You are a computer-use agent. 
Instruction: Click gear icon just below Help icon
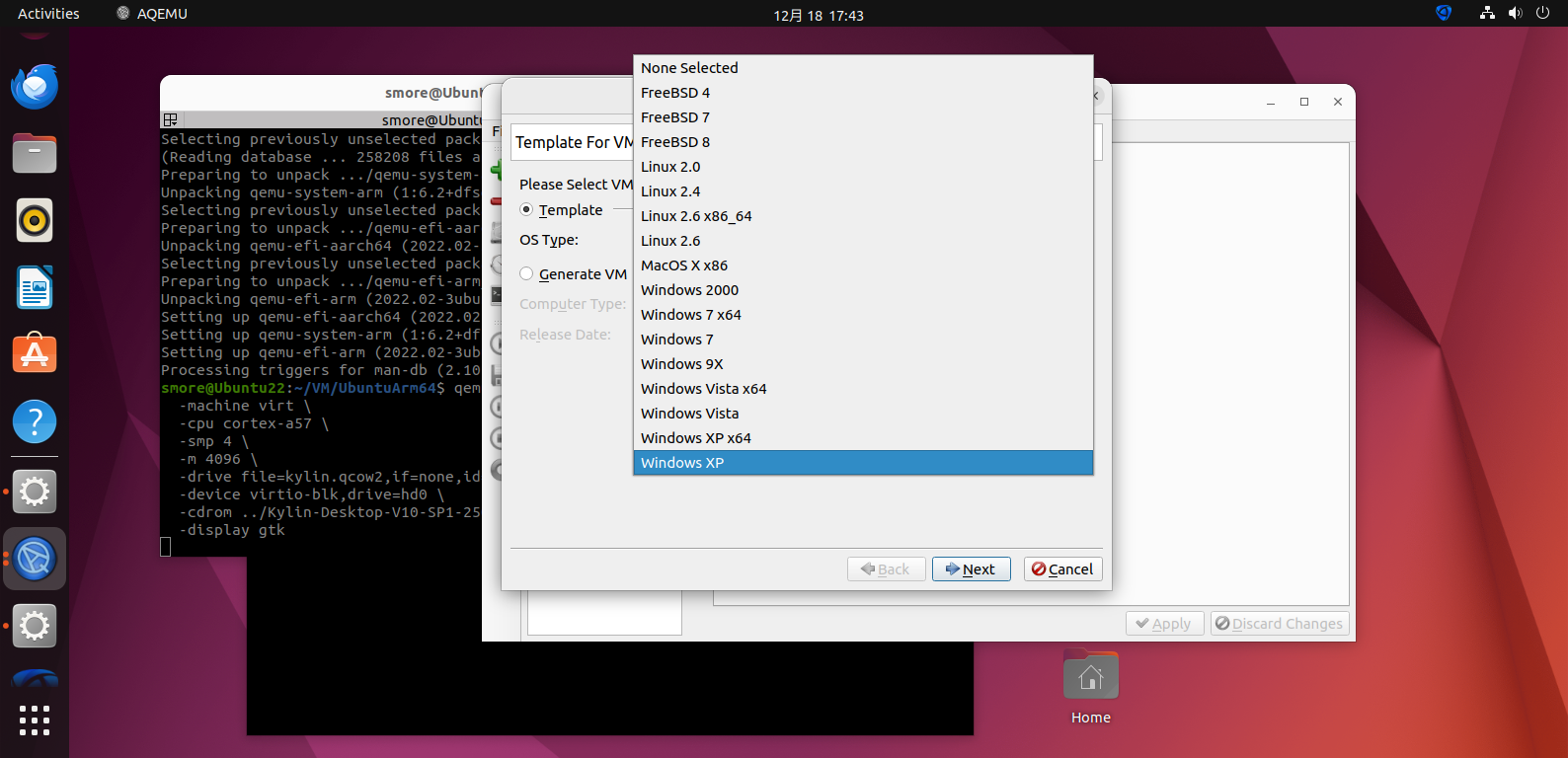point(35,491)
